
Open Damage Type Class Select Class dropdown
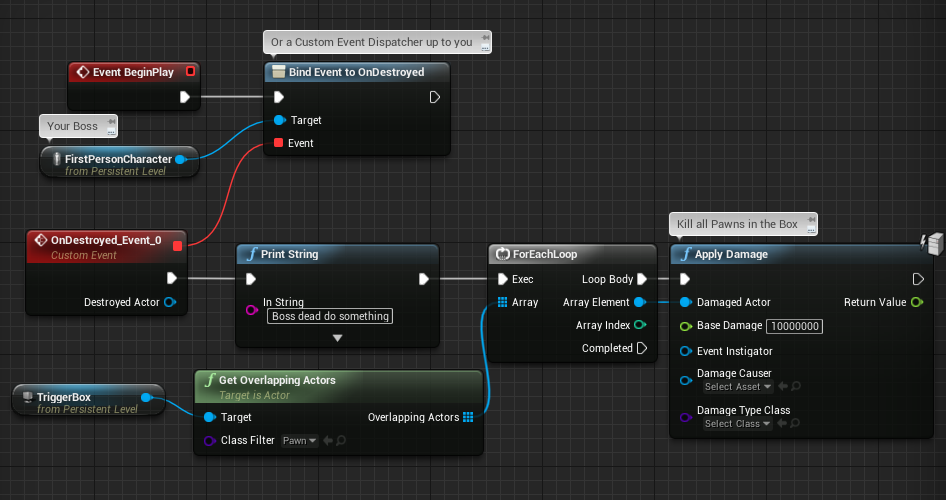click(x=738, y=423)
